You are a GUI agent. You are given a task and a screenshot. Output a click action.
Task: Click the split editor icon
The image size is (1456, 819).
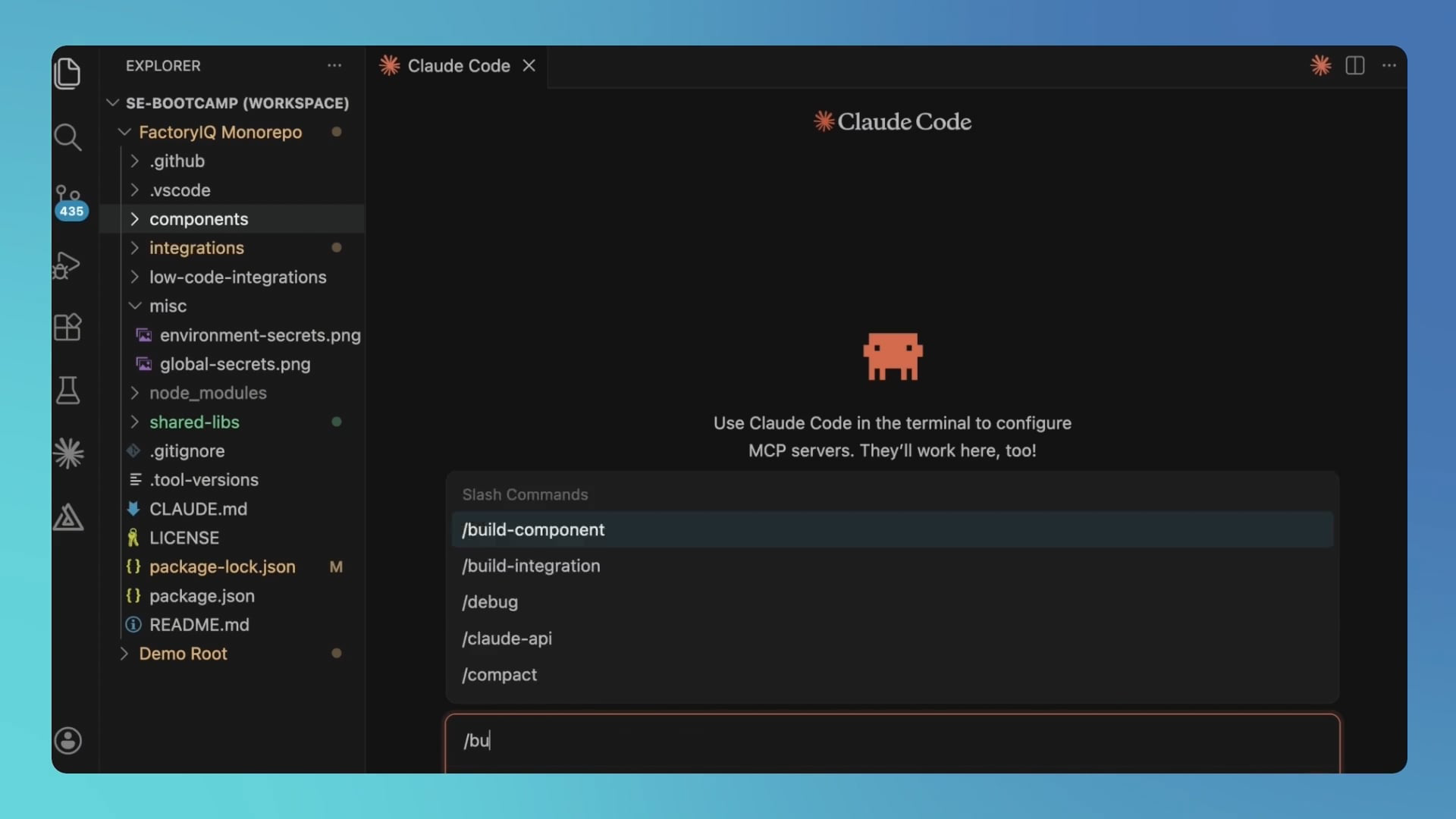(x=1354, y=66)
